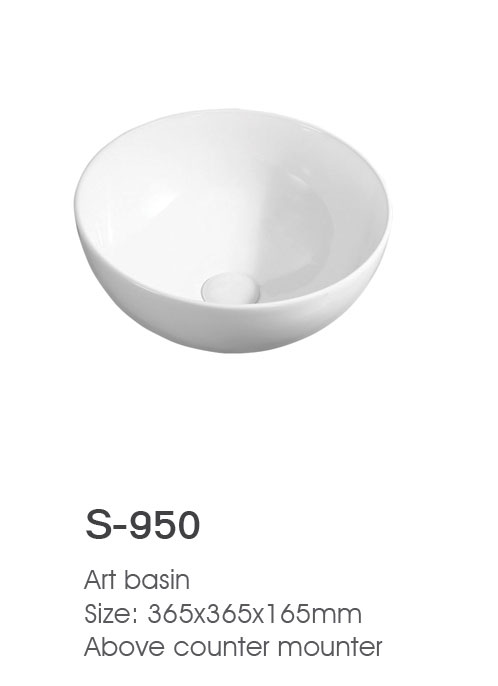Click the word "counter" in the description

[x=221, y=648]
